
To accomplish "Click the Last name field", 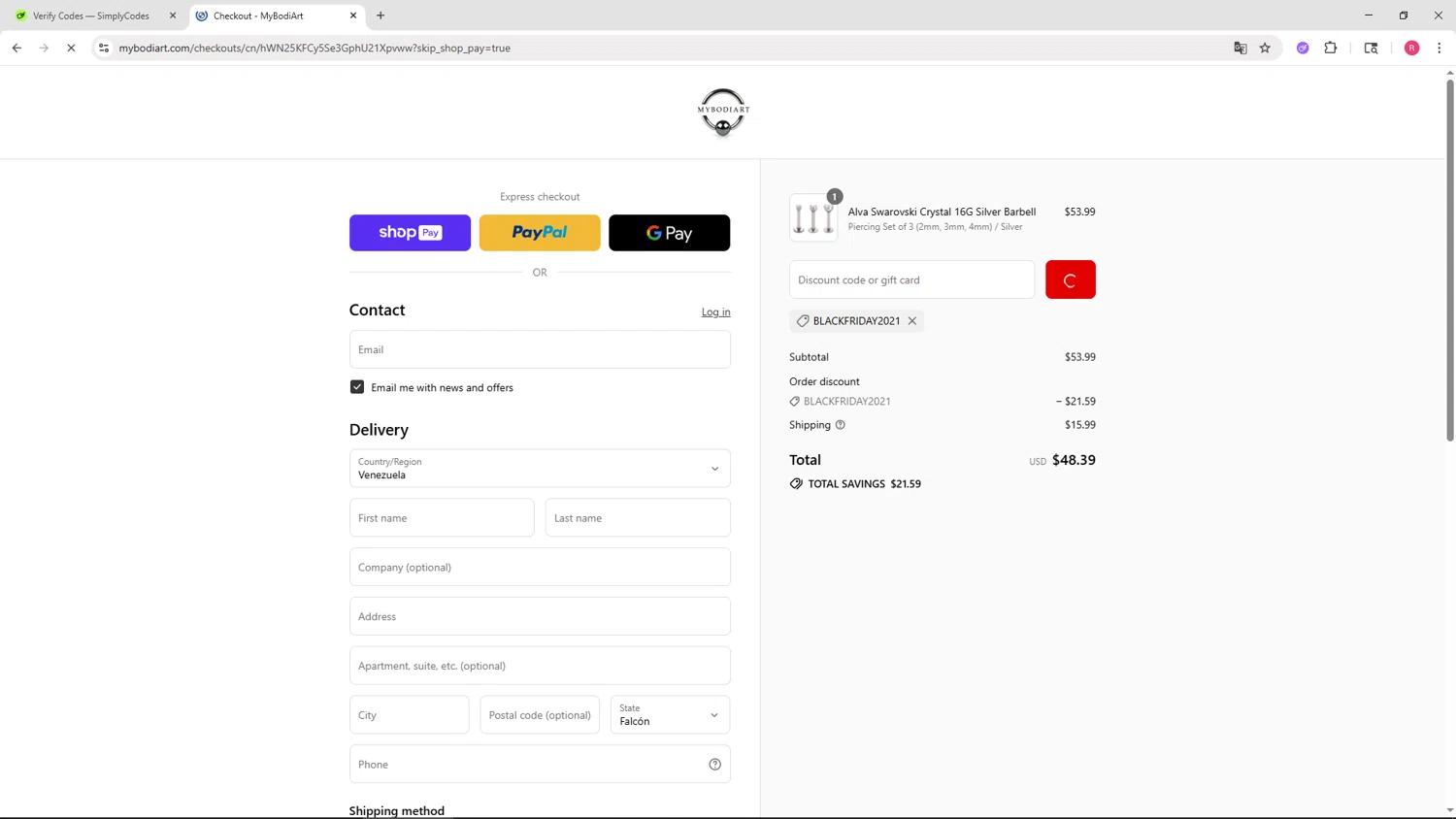I will 638,518.
